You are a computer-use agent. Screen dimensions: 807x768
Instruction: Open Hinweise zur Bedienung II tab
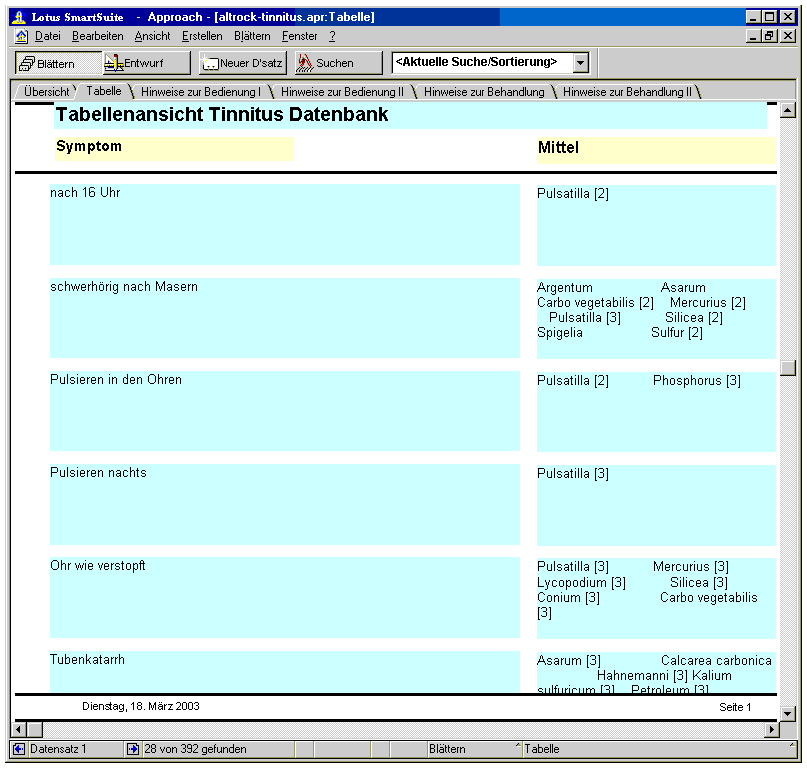click(x=342, y=92)
